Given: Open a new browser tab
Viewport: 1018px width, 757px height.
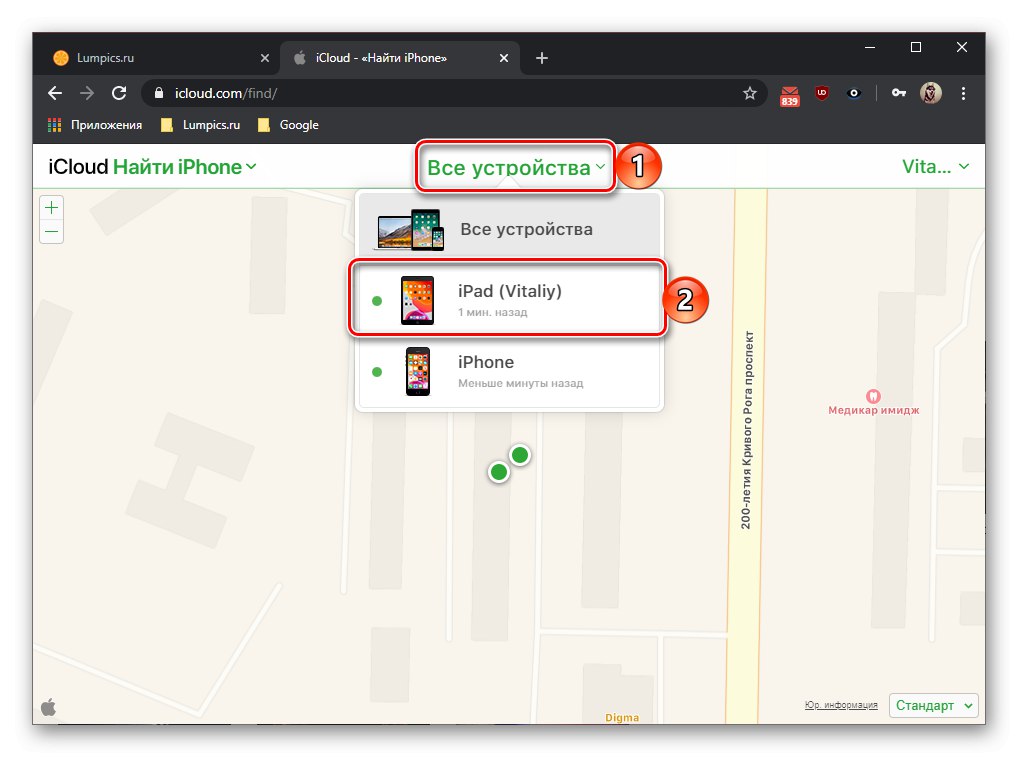Looking at the screenshot, I should pos(542,58).
